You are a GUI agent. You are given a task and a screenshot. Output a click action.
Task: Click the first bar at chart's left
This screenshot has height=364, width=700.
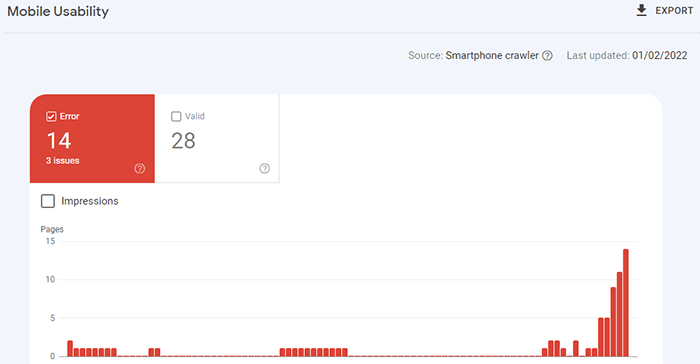[x=70, y=348]
